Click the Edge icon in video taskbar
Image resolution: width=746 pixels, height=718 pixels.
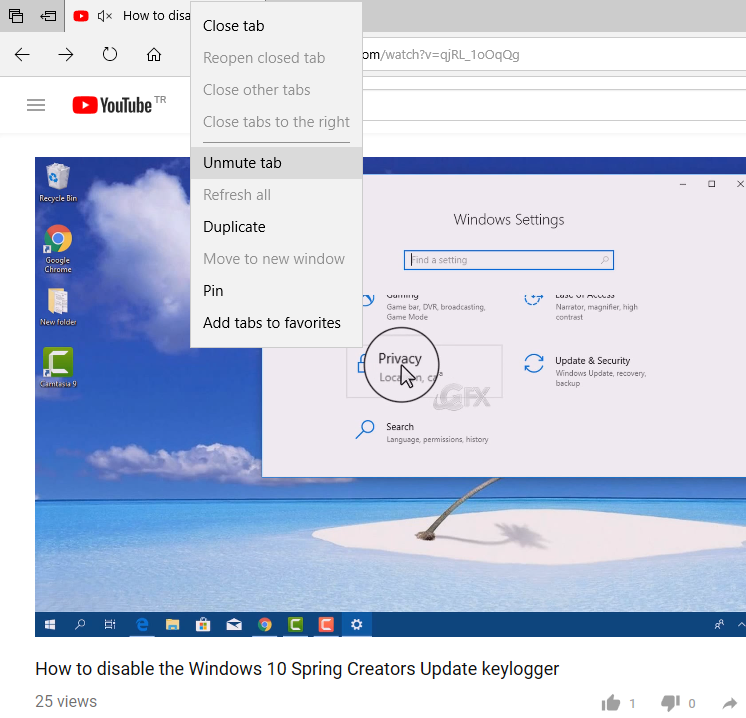(142, 624)
